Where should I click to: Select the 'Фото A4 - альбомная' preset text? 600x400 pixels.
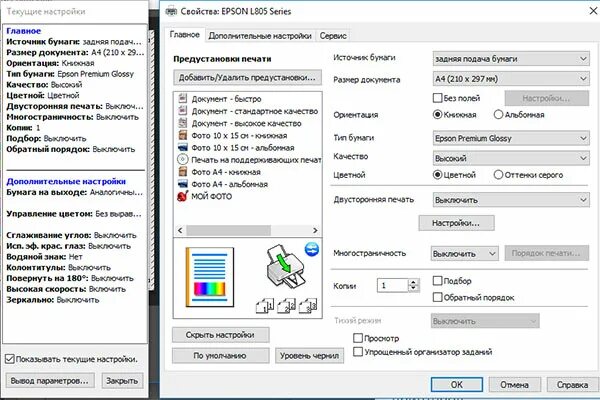click(x=229, y=184)
